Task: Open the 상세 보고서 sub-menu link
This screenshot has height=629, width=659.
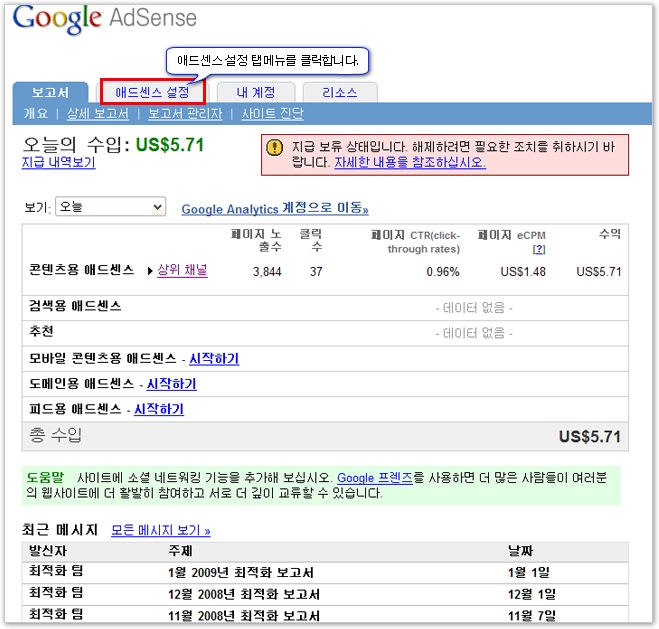Action: [x=98, y=113]
